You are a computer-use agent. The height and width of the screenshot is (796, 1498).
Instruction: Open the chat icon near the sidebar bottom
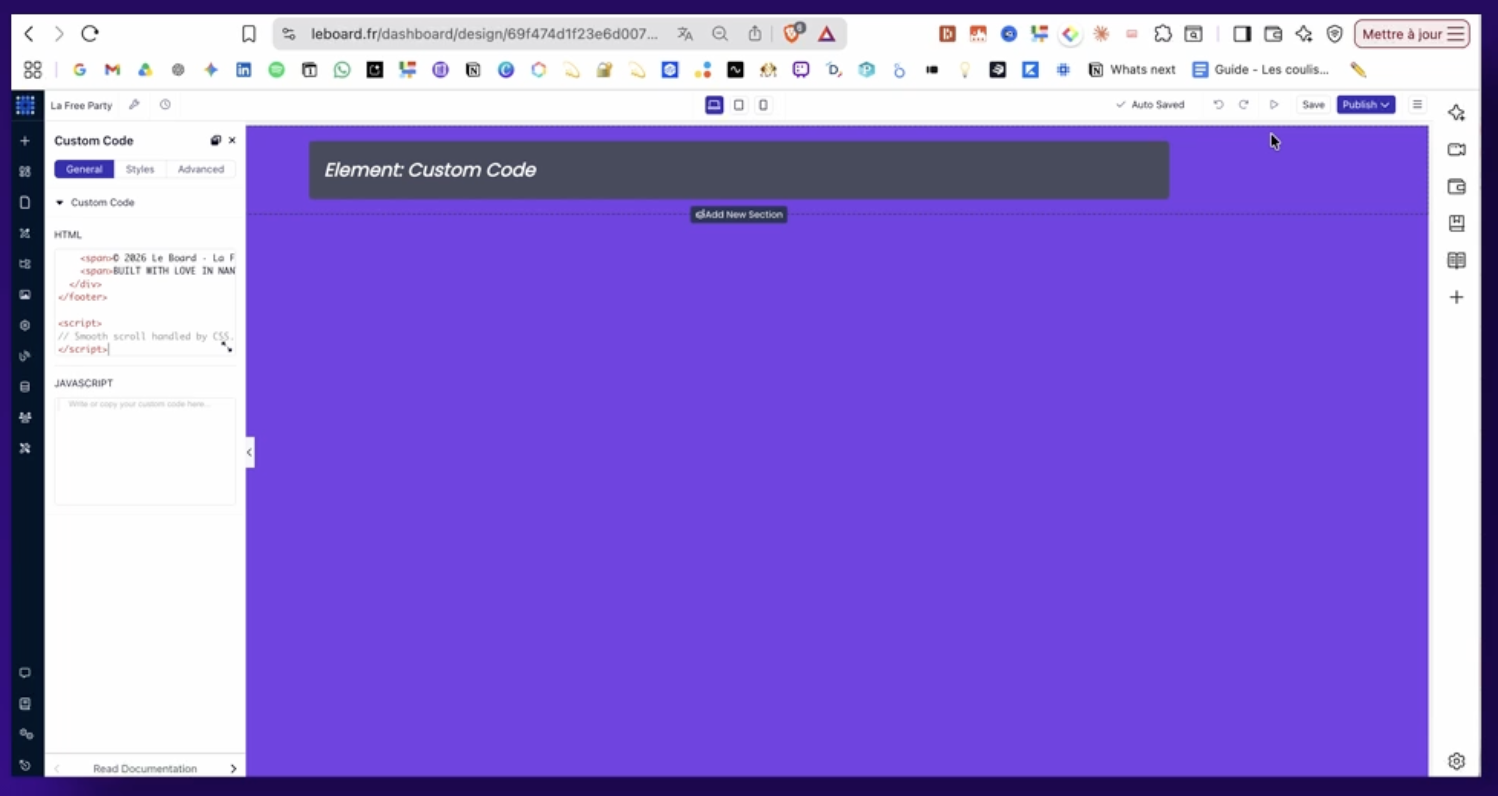coord(25,673)
